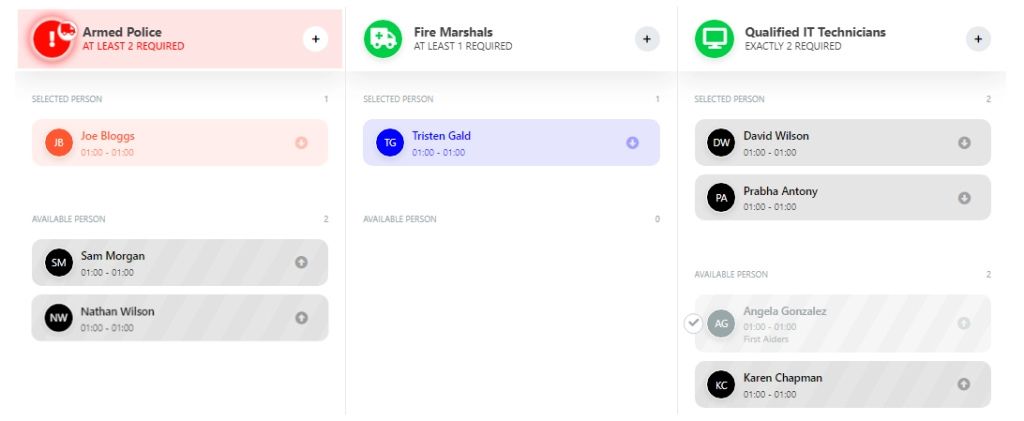Viewport: 1024px width, 421px height.
Task: Click plus button for Qualified IT Technicians
Action: click(x=978, y=39)
